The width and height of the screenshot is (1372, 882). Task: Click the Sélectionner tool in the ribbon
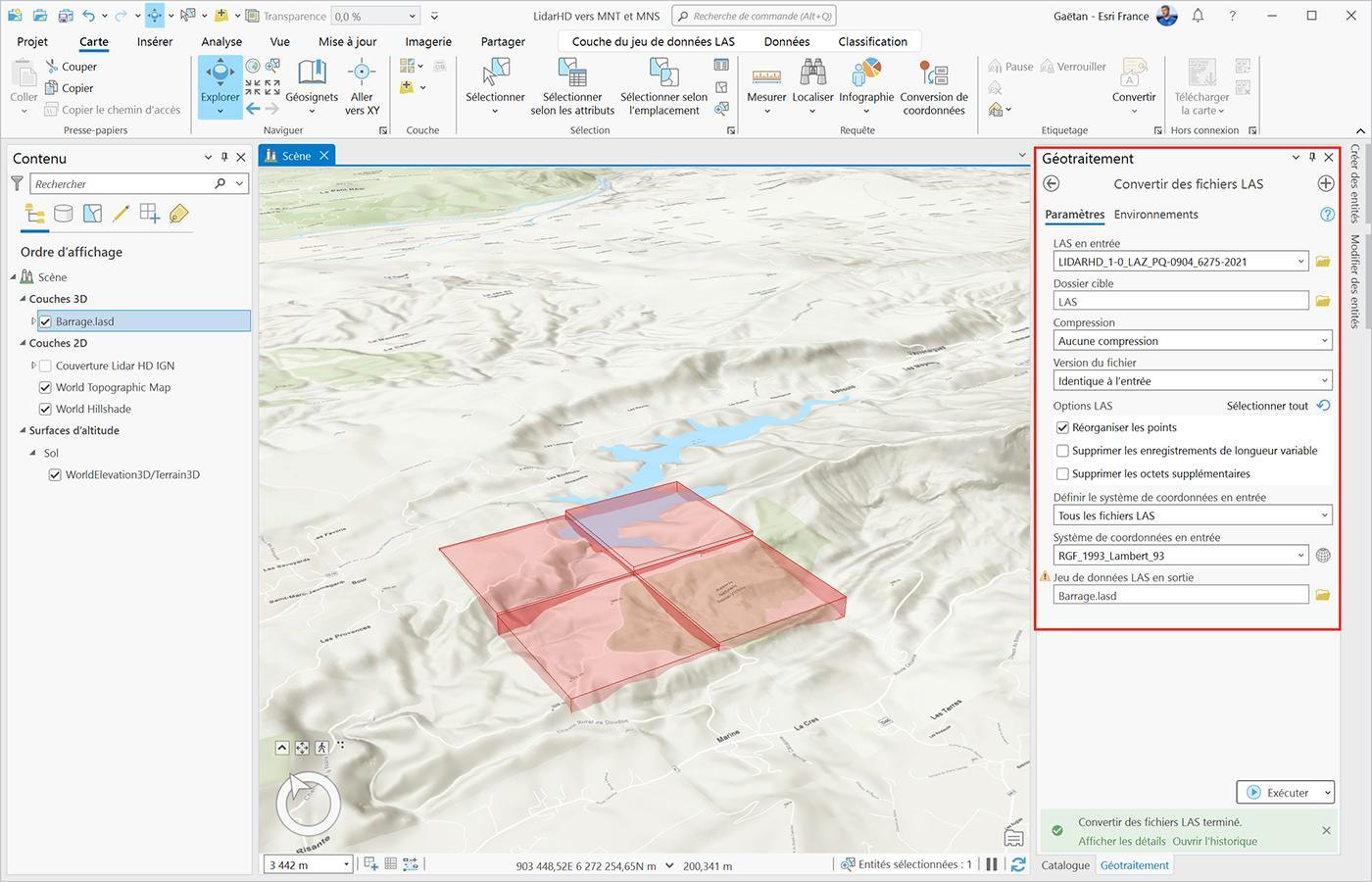coord(495,86)
